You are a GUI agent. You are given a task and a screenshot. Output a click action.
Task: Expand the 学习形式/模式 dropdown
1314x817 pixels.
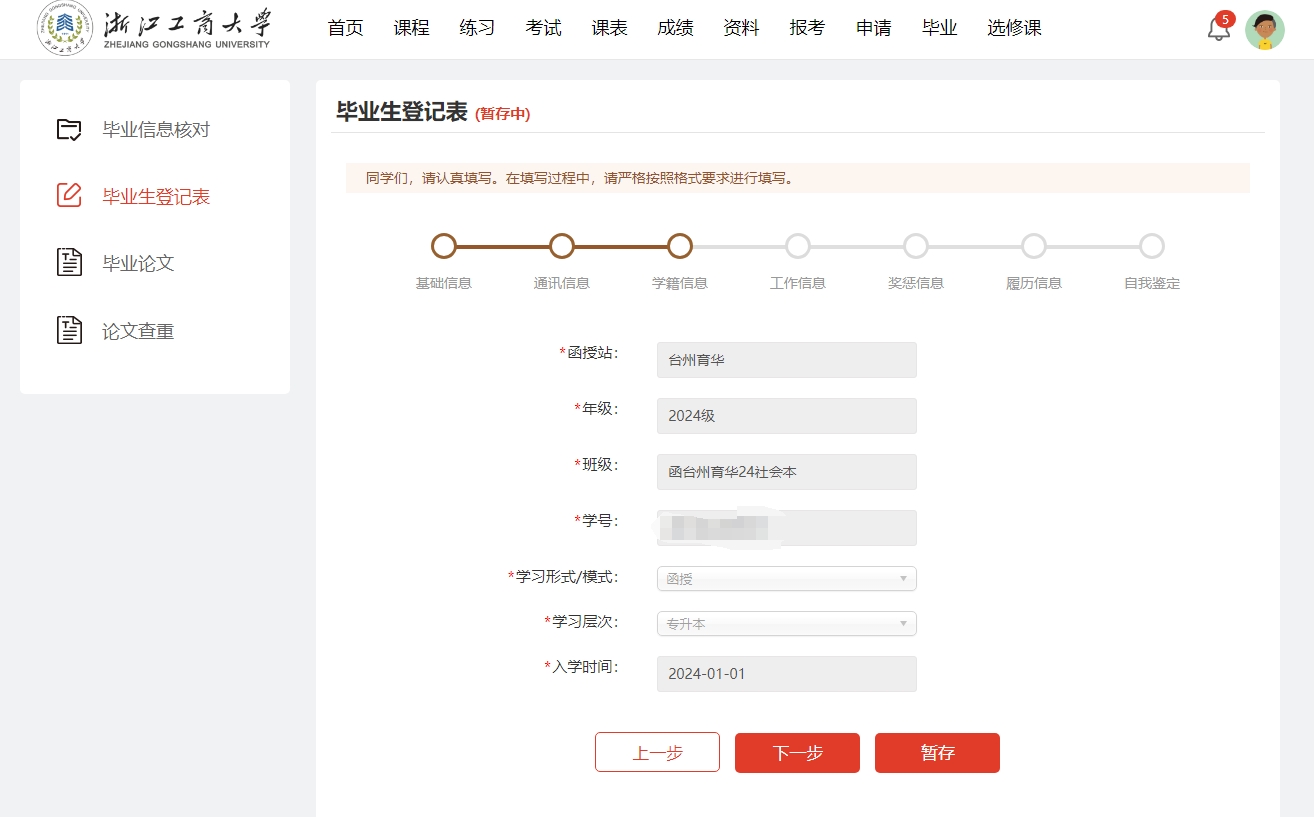point(786,579)
